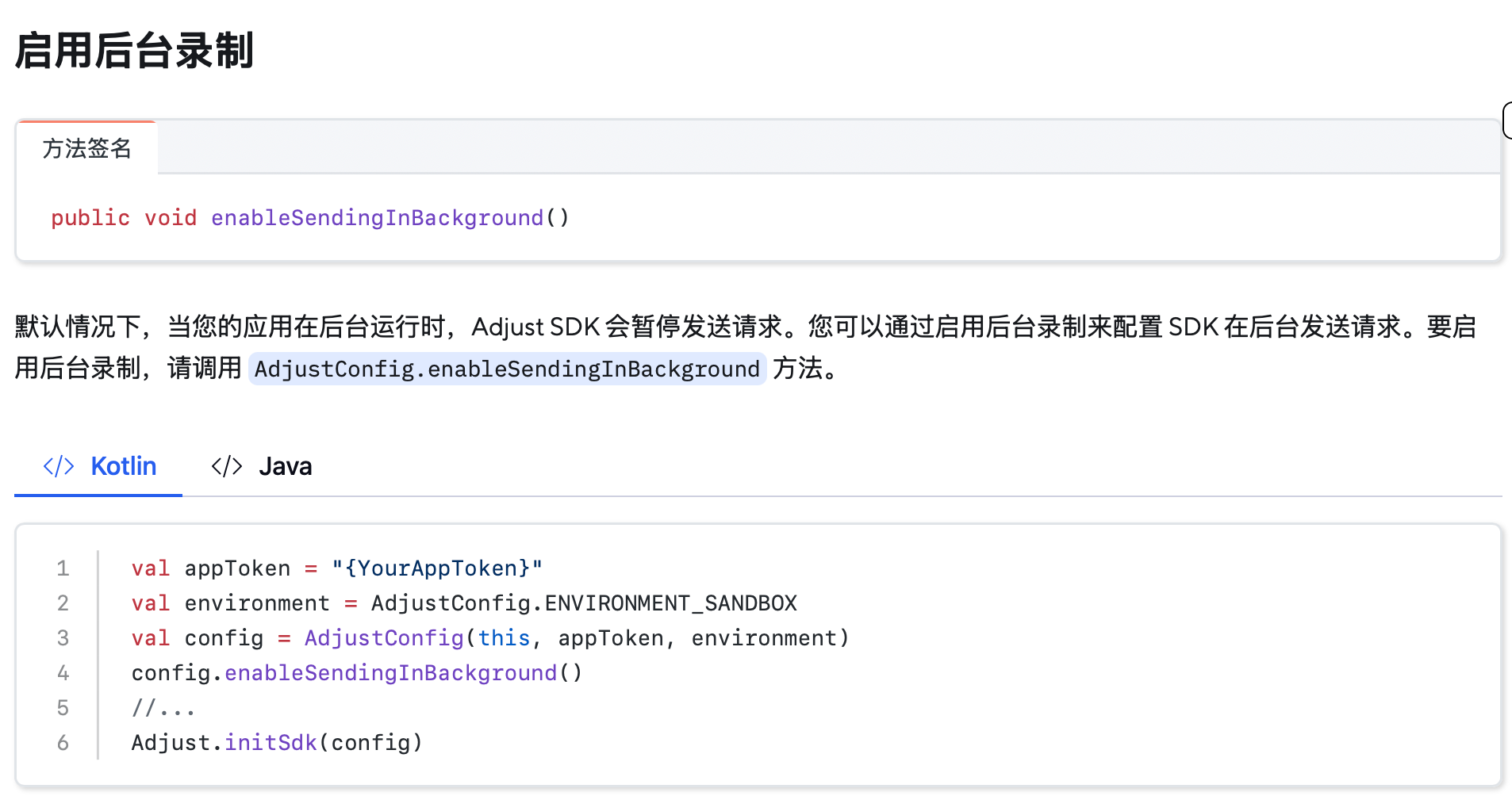Select the Kotlin tab label
This screenshot has height=796, width=1512.
[x=124, y=466]
